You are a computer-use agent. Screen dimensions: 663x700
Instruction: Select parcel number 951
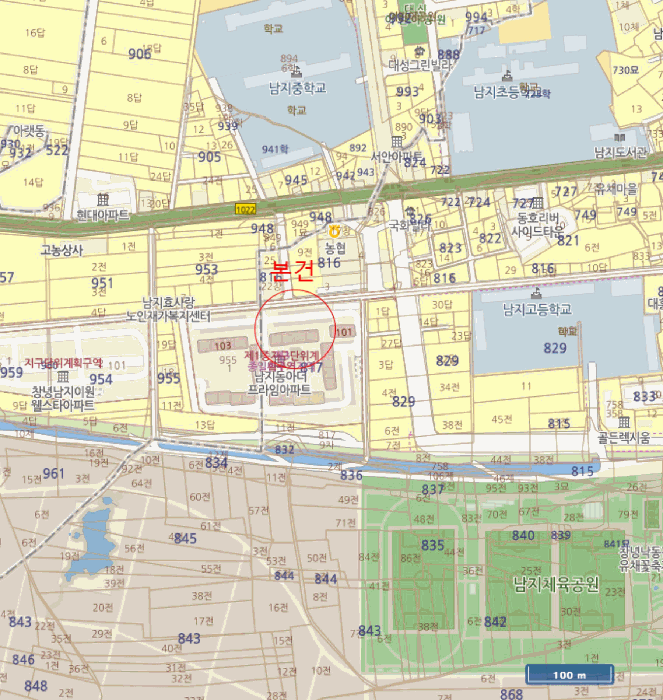point(102,283)
